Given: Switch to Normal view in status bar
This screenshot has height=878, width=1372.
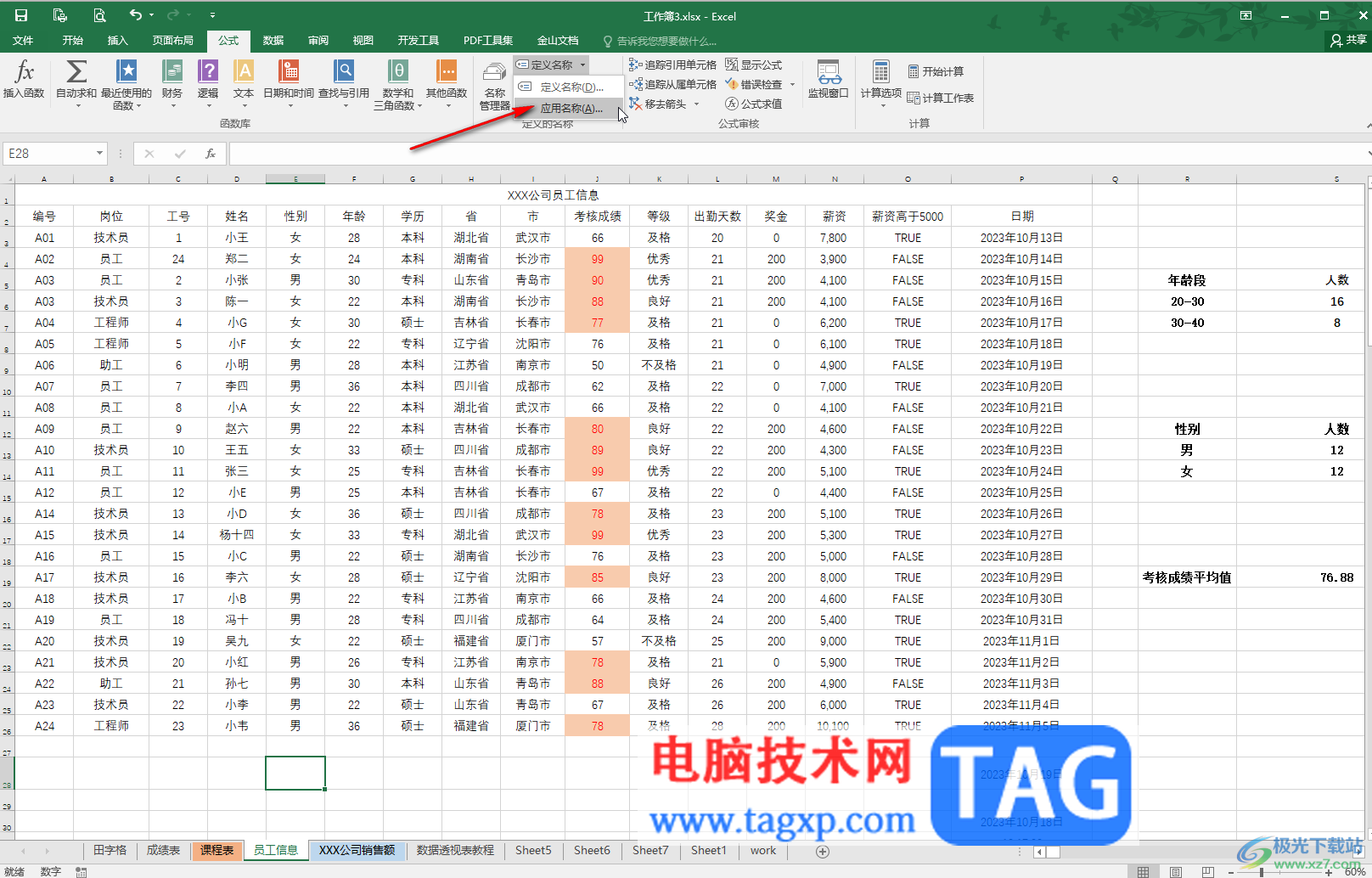Looking at the screenshot, I should point(1144,871).
